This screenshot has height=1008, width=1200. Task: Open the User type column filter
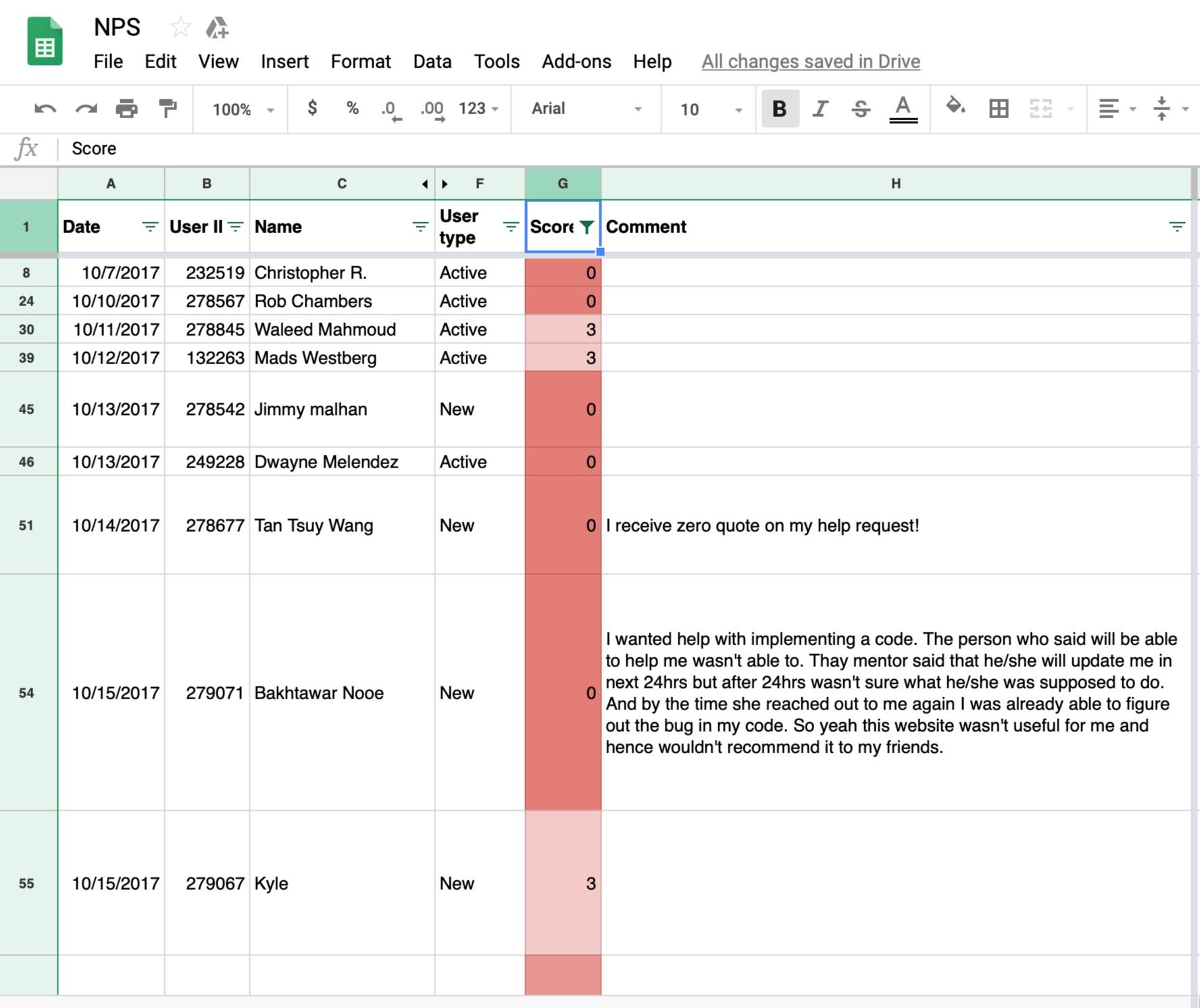coord(511,226)
